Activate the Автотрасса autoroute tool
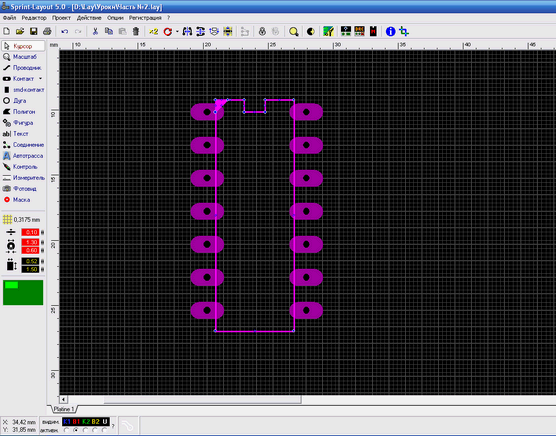The image size is (556, 436). pyautogui.click(x=23, y=156)
